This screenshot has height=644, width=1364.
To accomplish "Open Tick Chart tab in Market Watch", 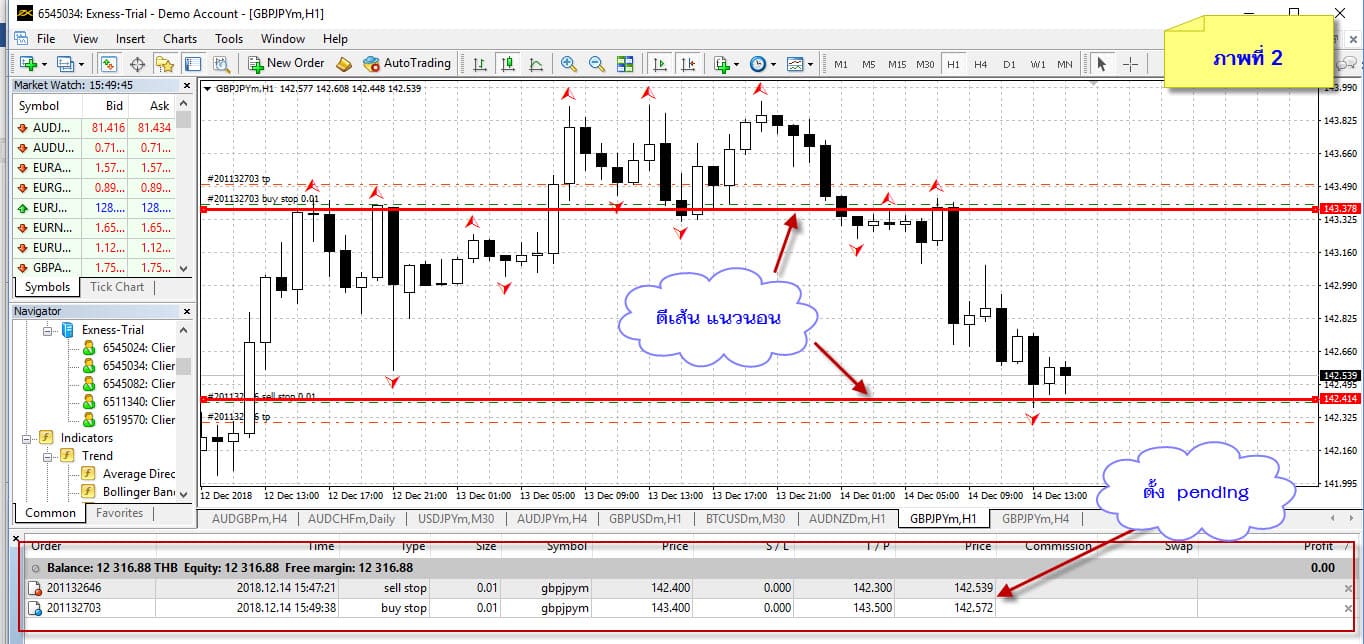I will tap(117, 287).
